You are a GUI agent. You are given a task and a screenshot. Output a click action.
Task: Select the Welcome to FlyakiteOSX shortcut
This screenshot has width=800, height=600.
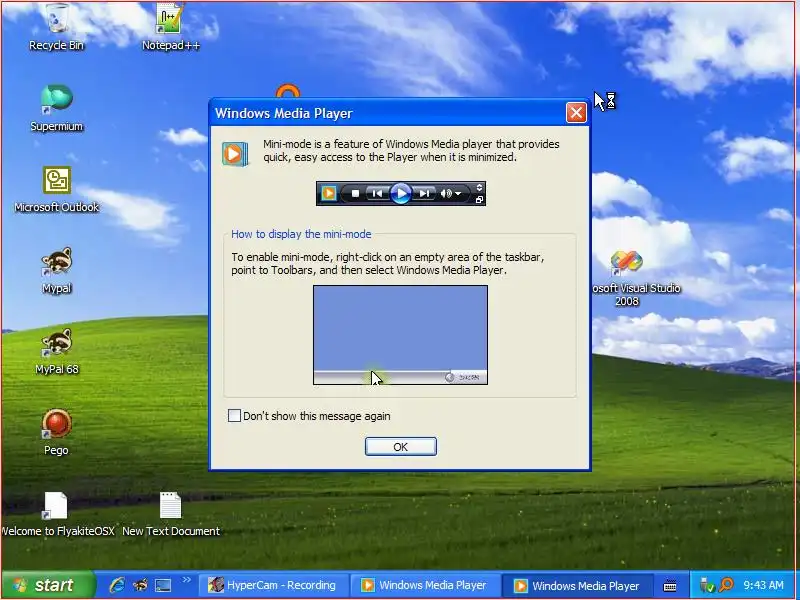click(x=56, y=513)
